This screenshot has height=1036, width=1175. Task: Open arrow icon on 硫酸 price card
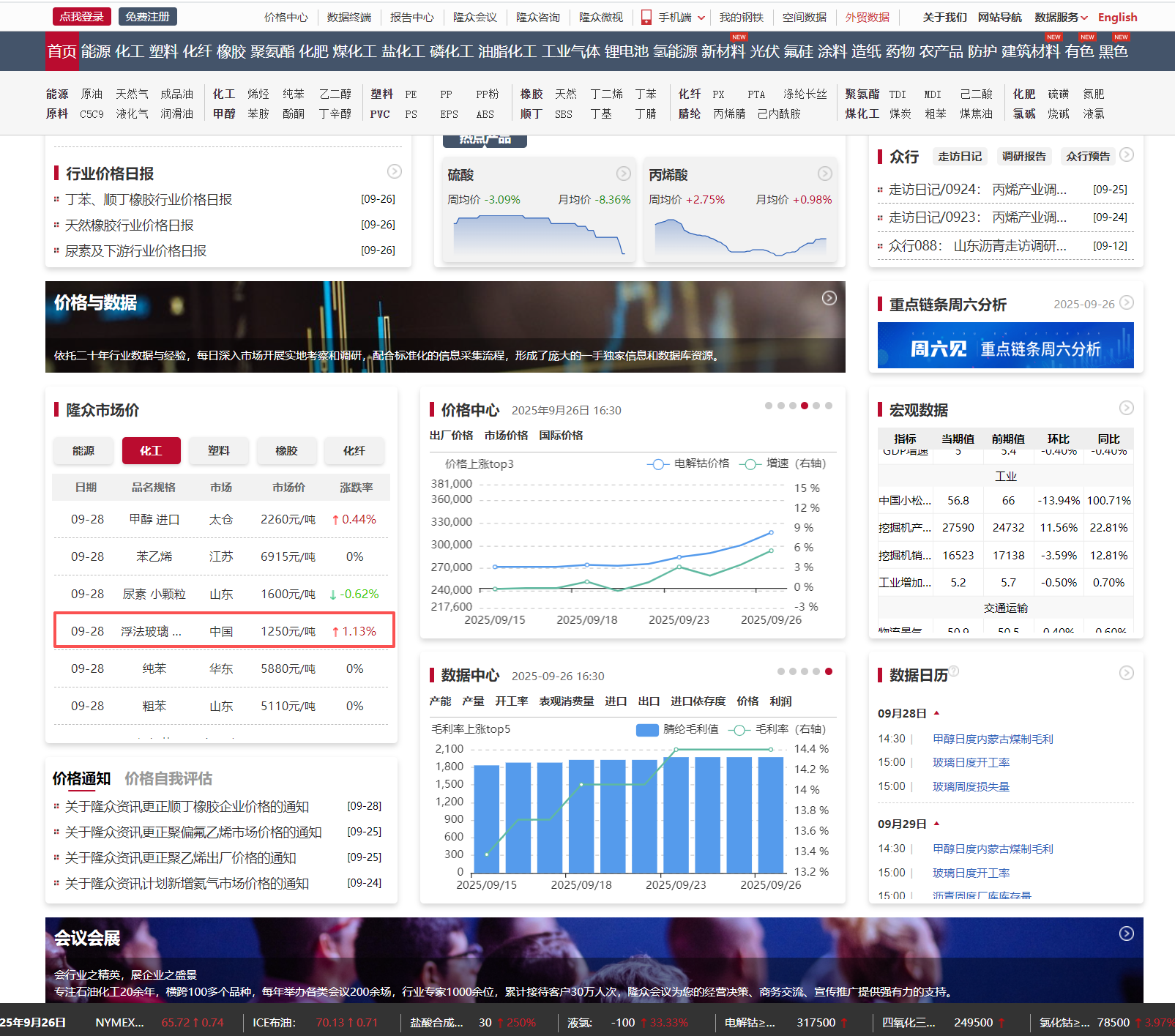point(623,174)
